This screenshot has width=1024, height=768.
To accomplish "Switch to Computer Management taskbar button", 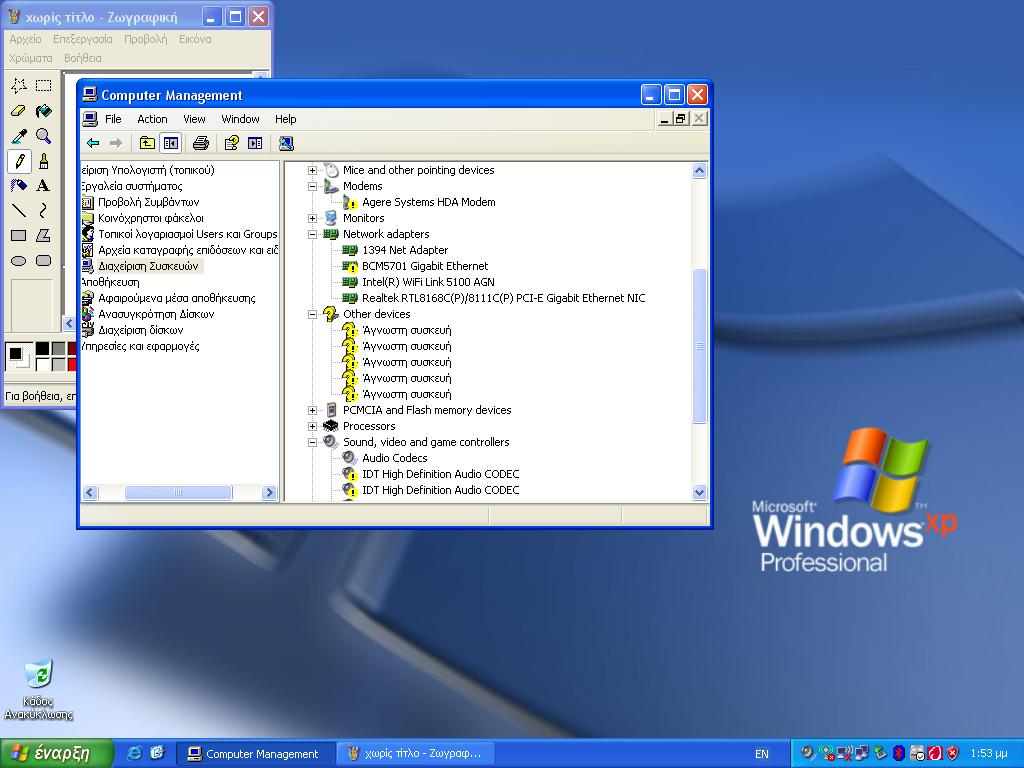I will [255, 754].
